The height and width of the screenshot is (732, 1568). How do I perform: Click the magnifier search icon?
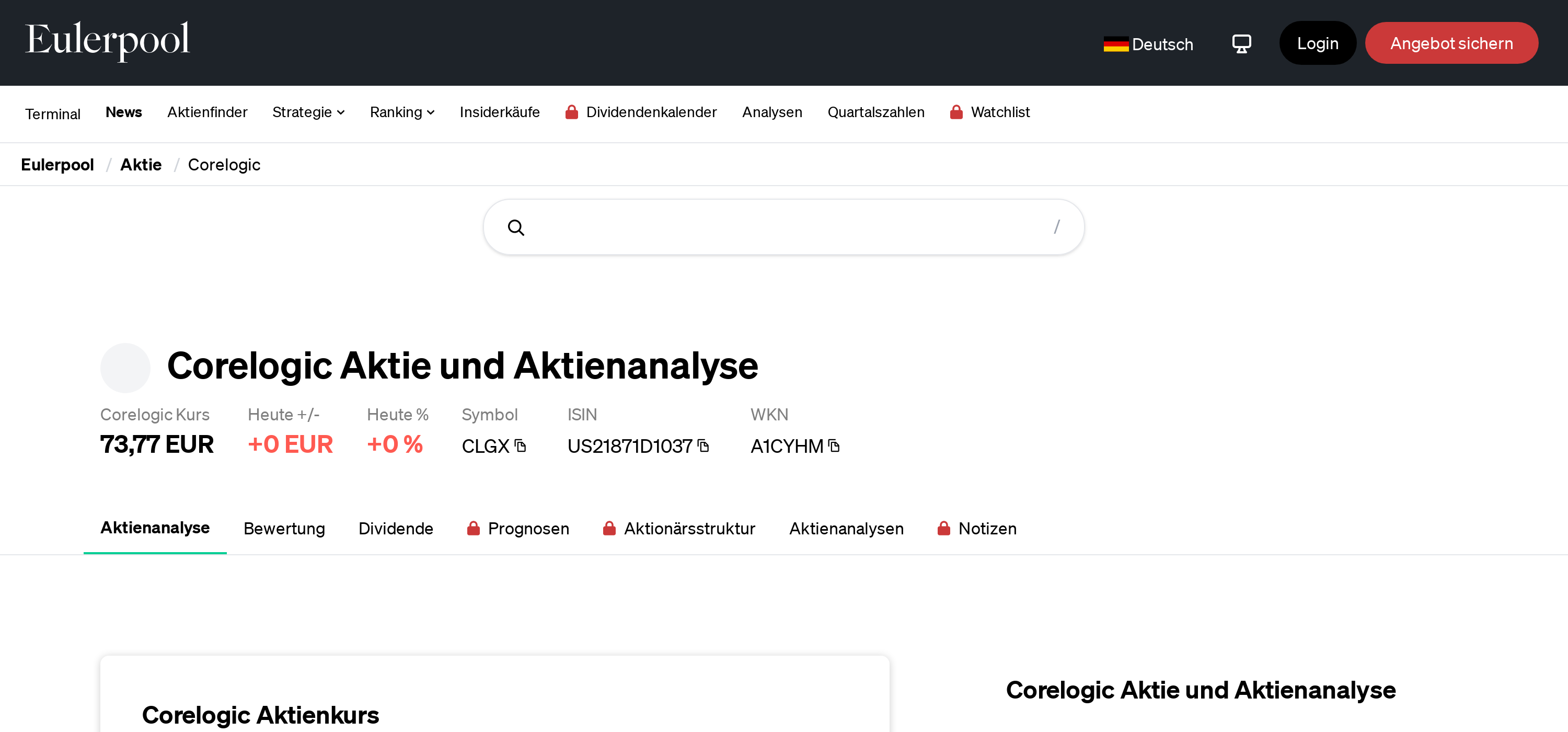[x=515, y=228]
